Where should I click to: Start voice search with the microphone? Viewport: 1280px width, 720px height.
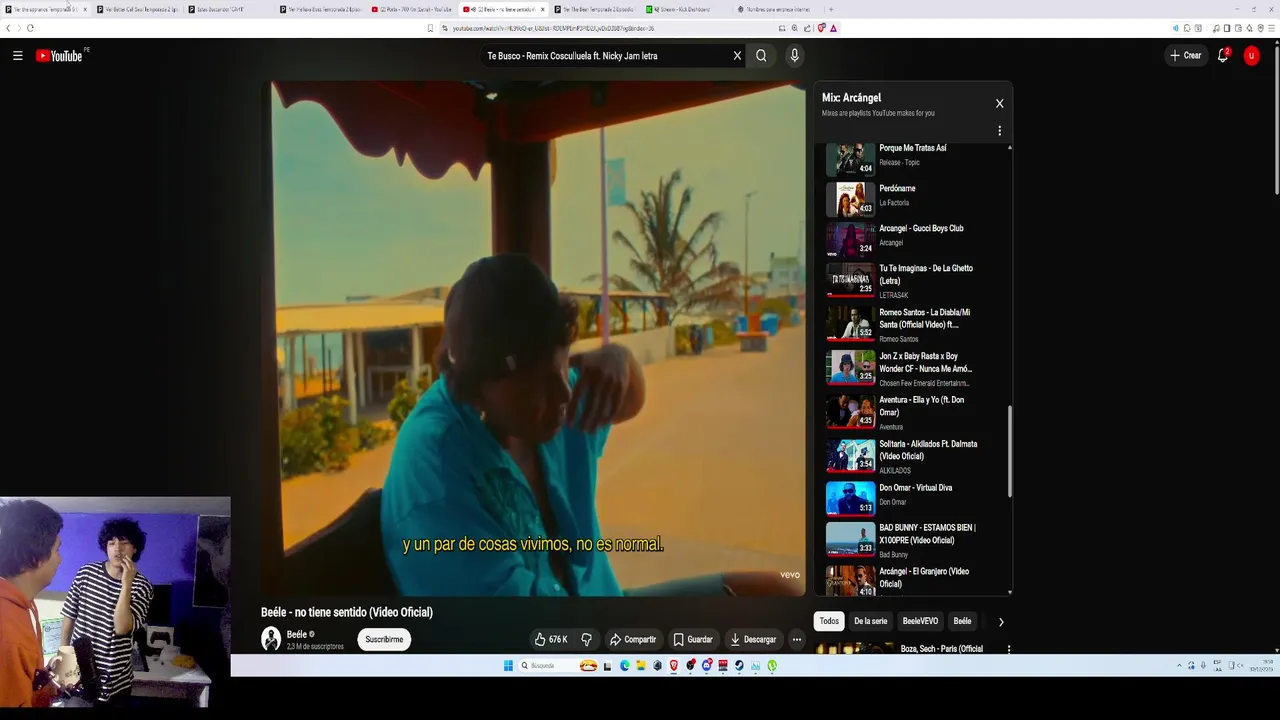coord(794,56)
